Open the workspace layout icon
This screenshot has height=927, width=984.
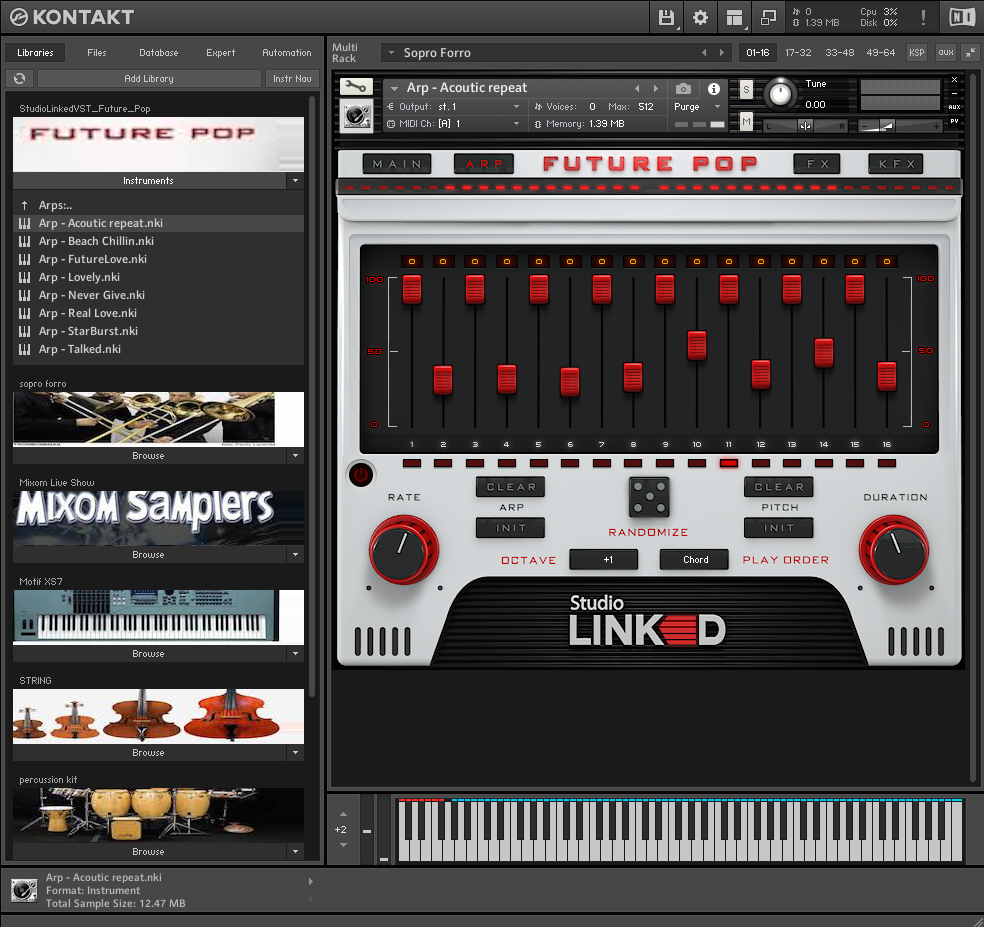coord(734,17)
